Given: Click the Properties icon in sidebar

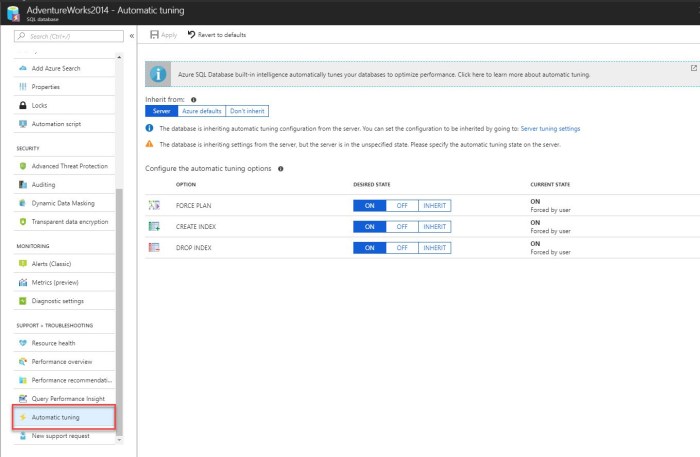Looking at the screenshot, I should (x=23, y=86).
